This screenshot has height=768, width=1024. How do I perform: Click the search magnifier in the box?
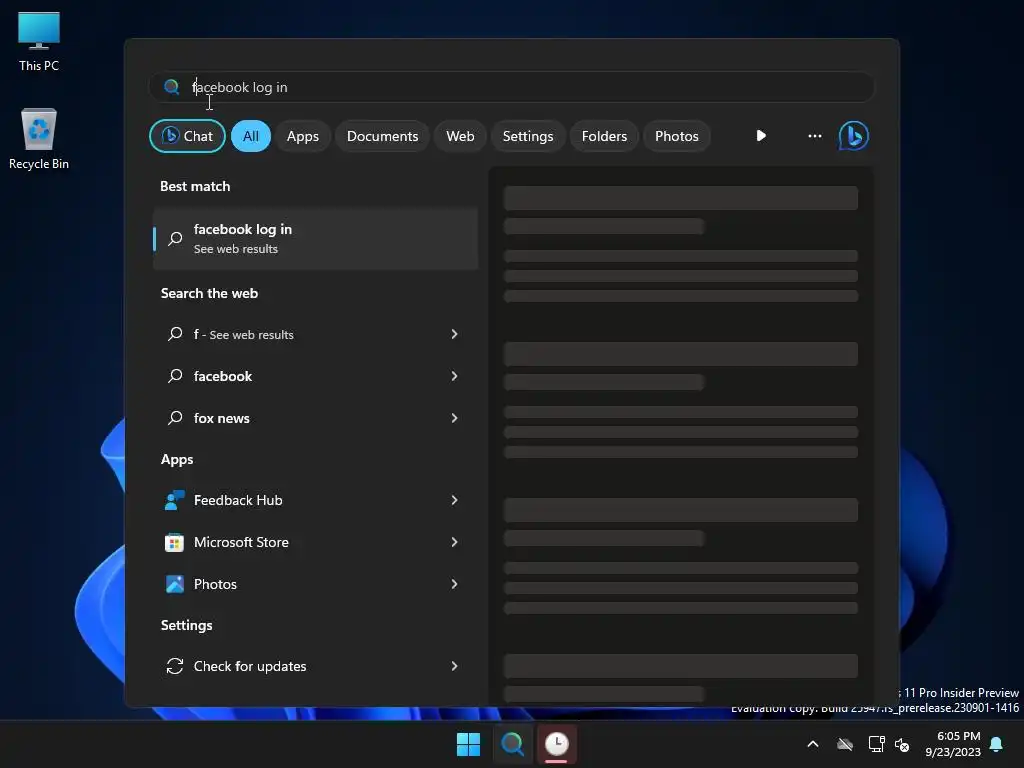[172, 87]
